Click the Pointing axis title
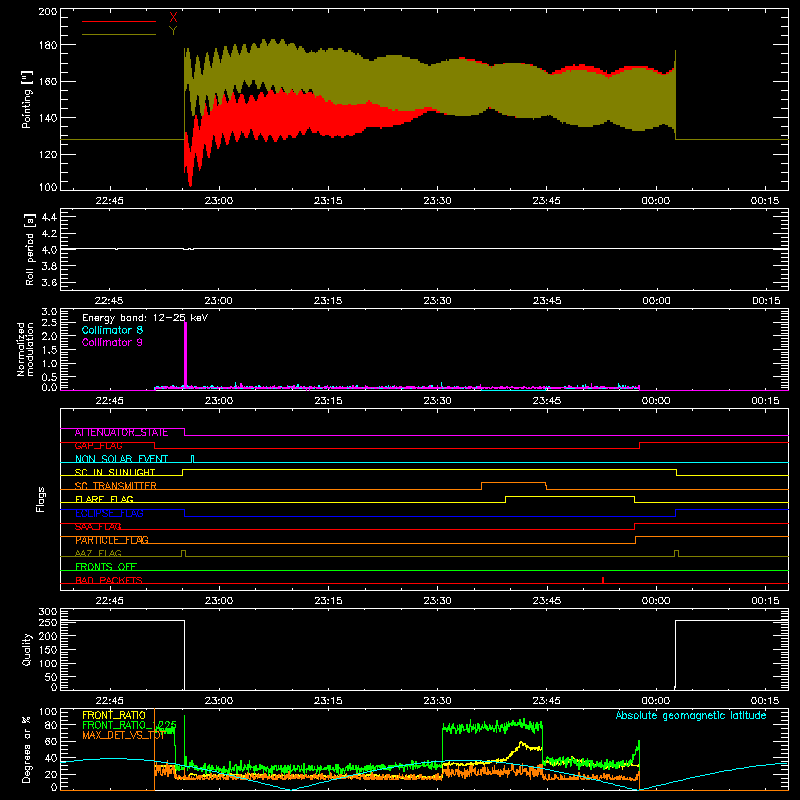800x800 pixels. coord(27,100)
